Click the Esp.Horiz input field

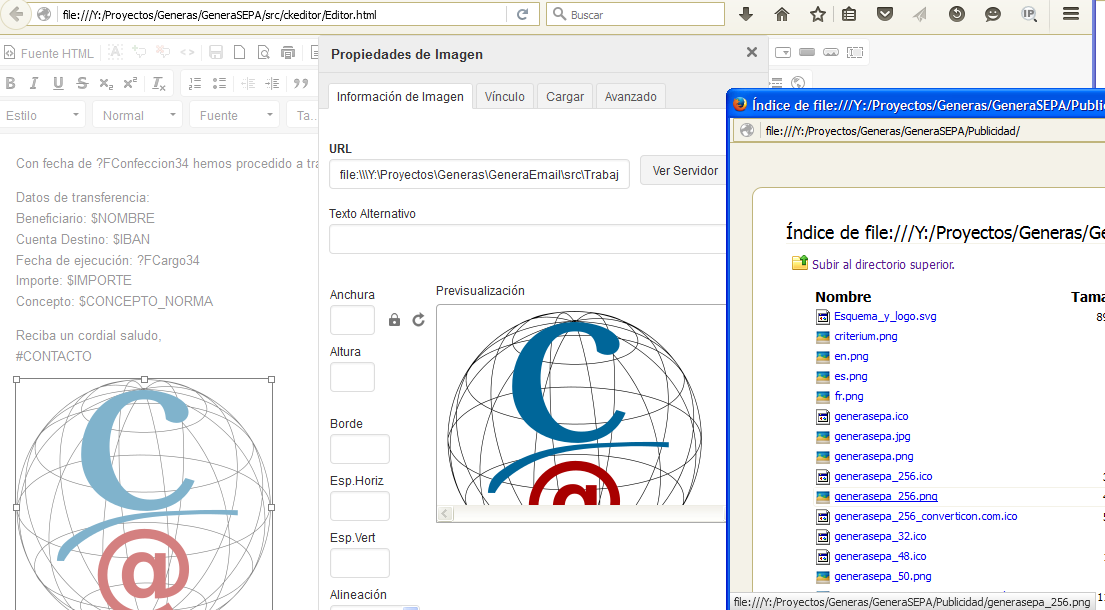359,506
